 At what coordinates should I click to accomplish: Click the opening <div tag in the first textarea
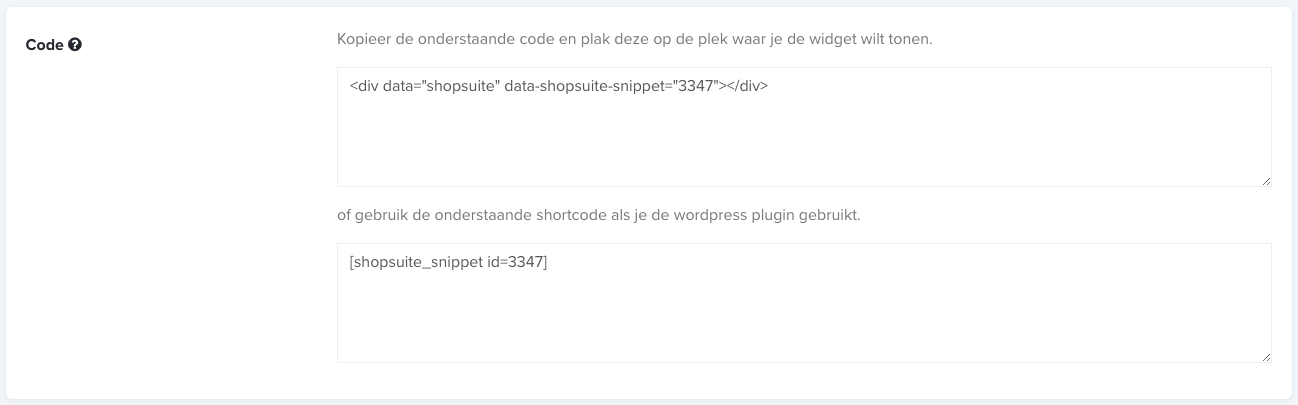point(363,86)
